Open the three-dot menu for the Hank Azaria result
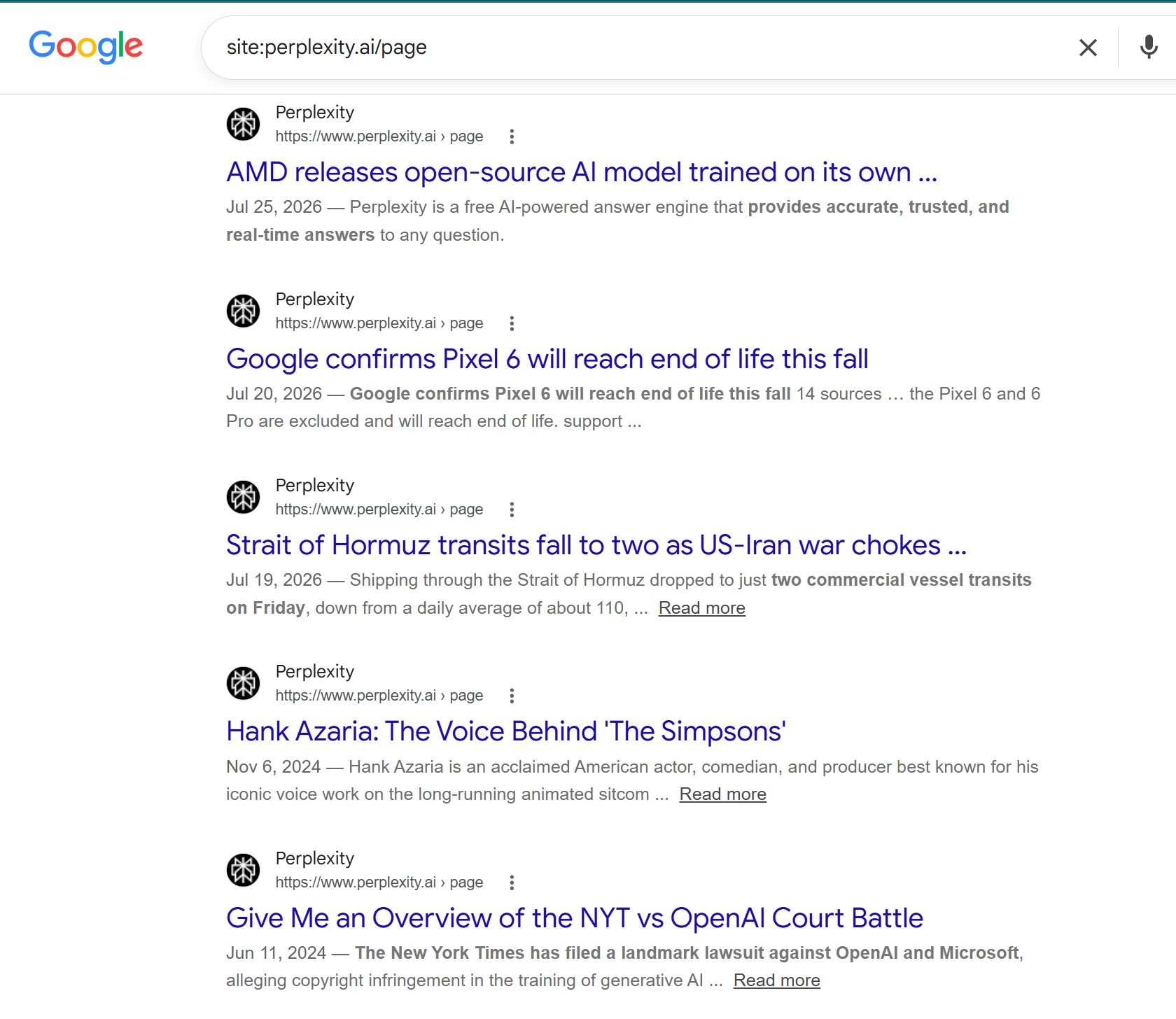Image resolution: width=1176 pixels, height=1019 pixels. [x=512, y=696]
